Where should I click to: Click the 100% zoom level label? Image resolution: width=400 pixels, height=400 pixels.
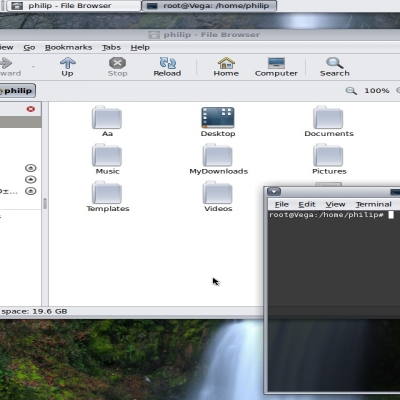(377, 91)
